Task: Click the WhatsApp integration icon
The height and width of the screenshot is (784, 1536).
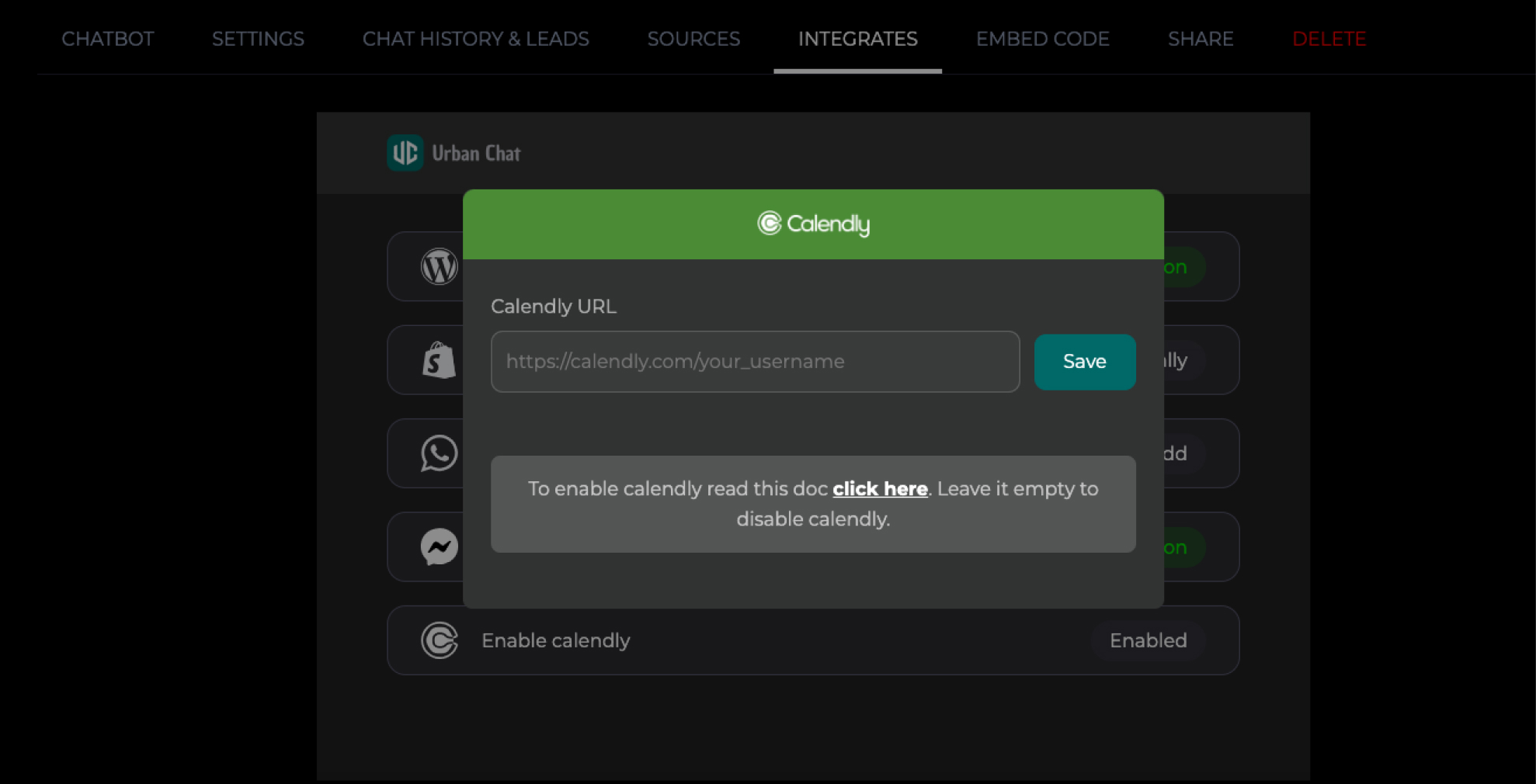Action: pyautogui.click(x=439, y=453)
